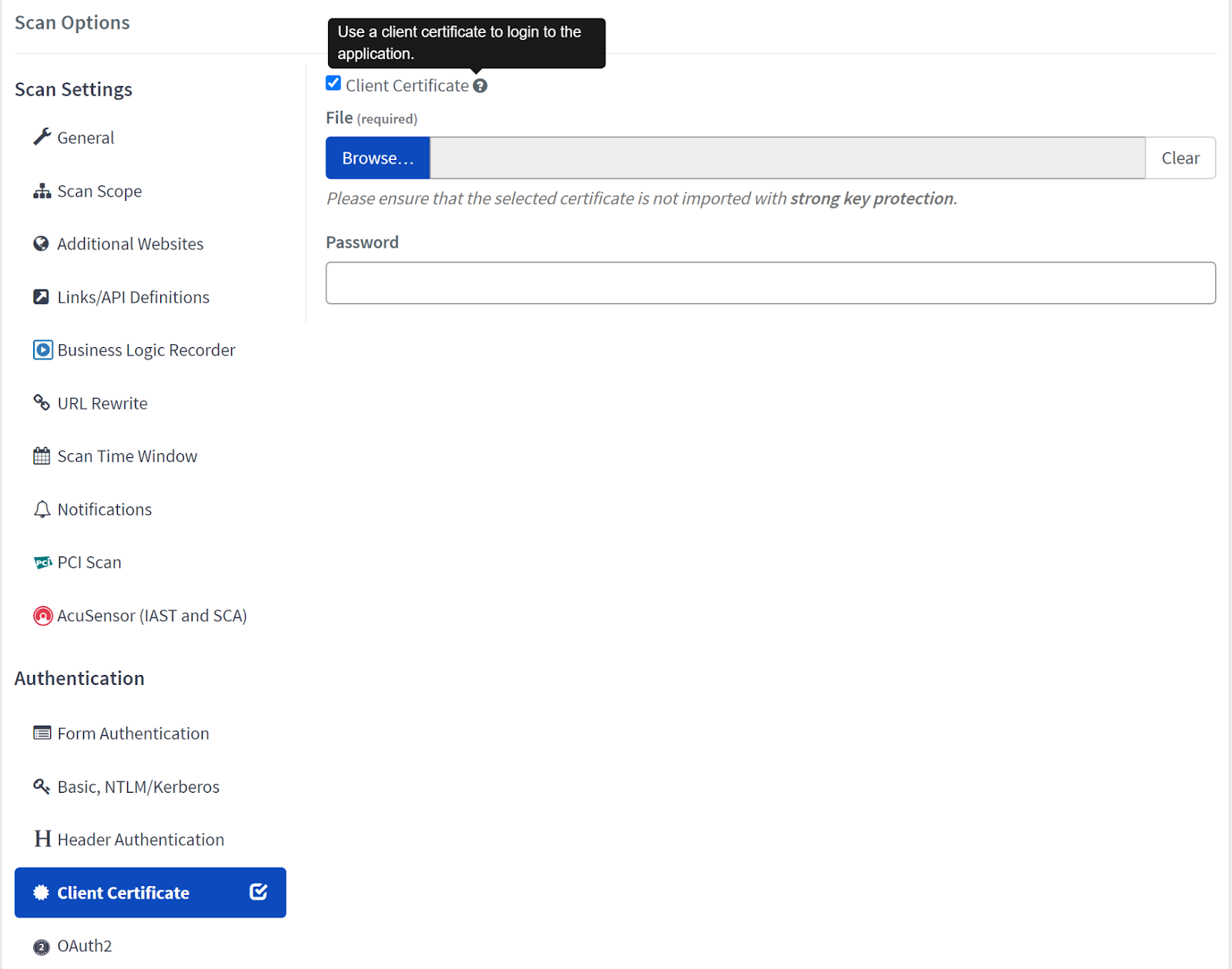The image size is (1232, 969).
Task: Open Header Authentication settings
Action: pyautogui.click(x=141, y=840)
